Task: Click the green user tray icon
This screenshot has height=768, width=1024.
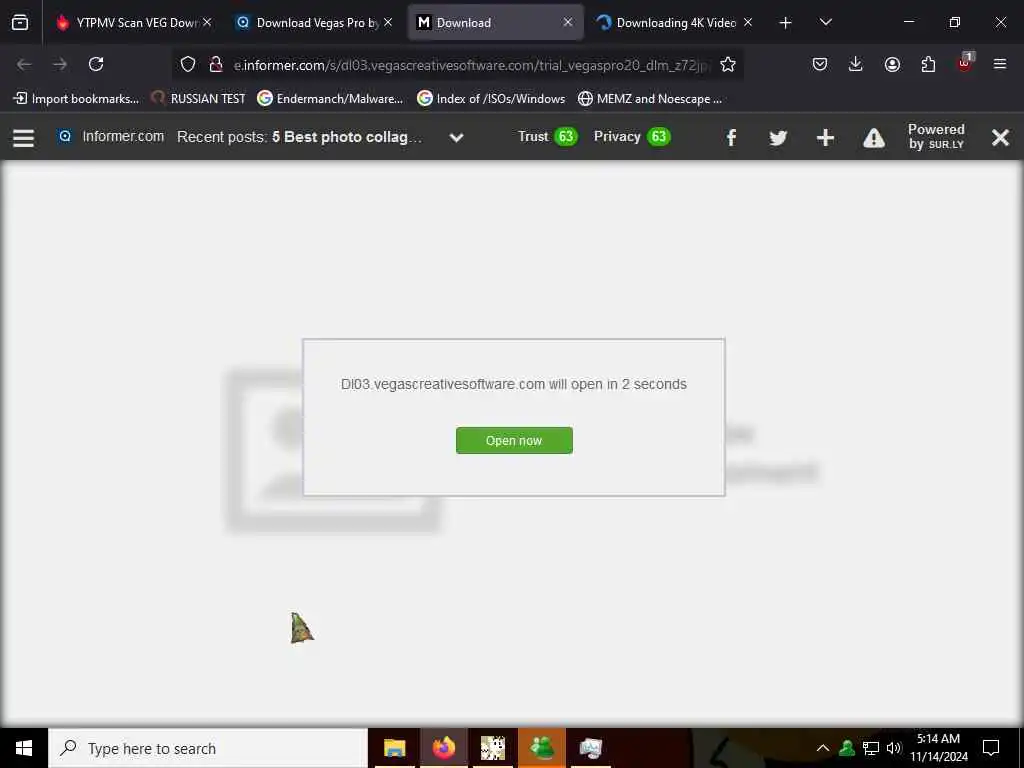Action: (x=846, y=748)
